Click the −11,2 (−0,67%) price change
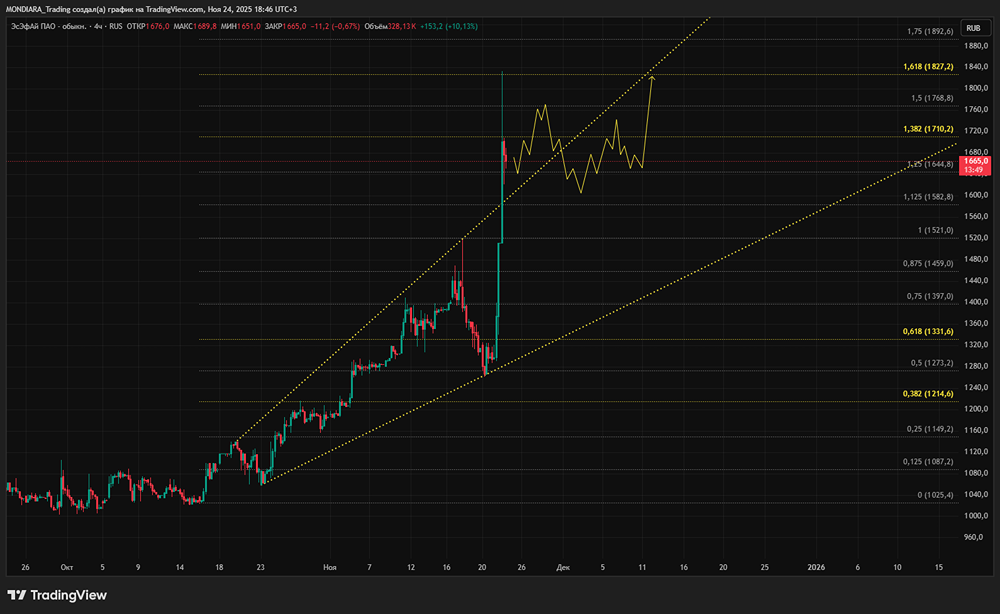Screen dimensions: 1000x614 pos(335,26)
